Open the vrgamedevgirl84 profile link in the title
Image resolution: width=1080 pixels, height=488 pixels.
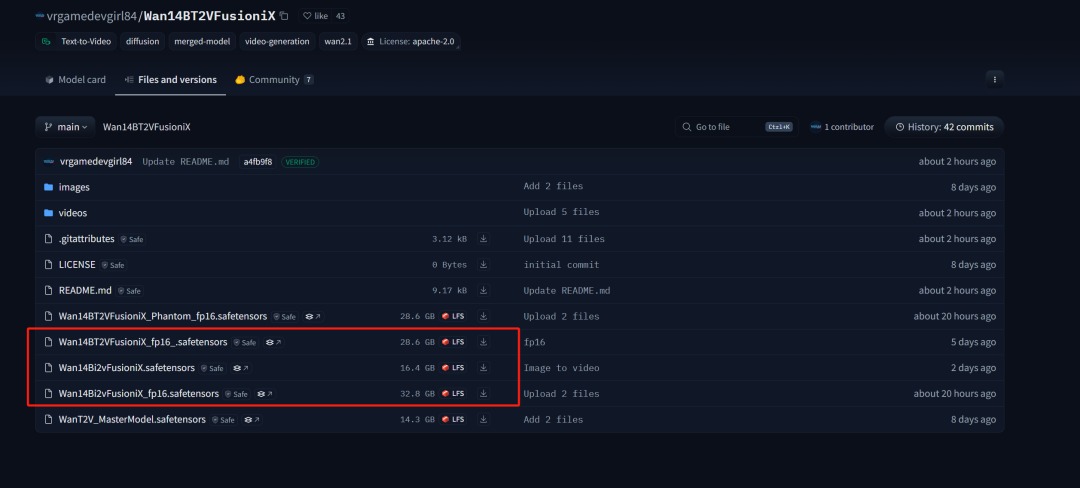coord(93,15)
